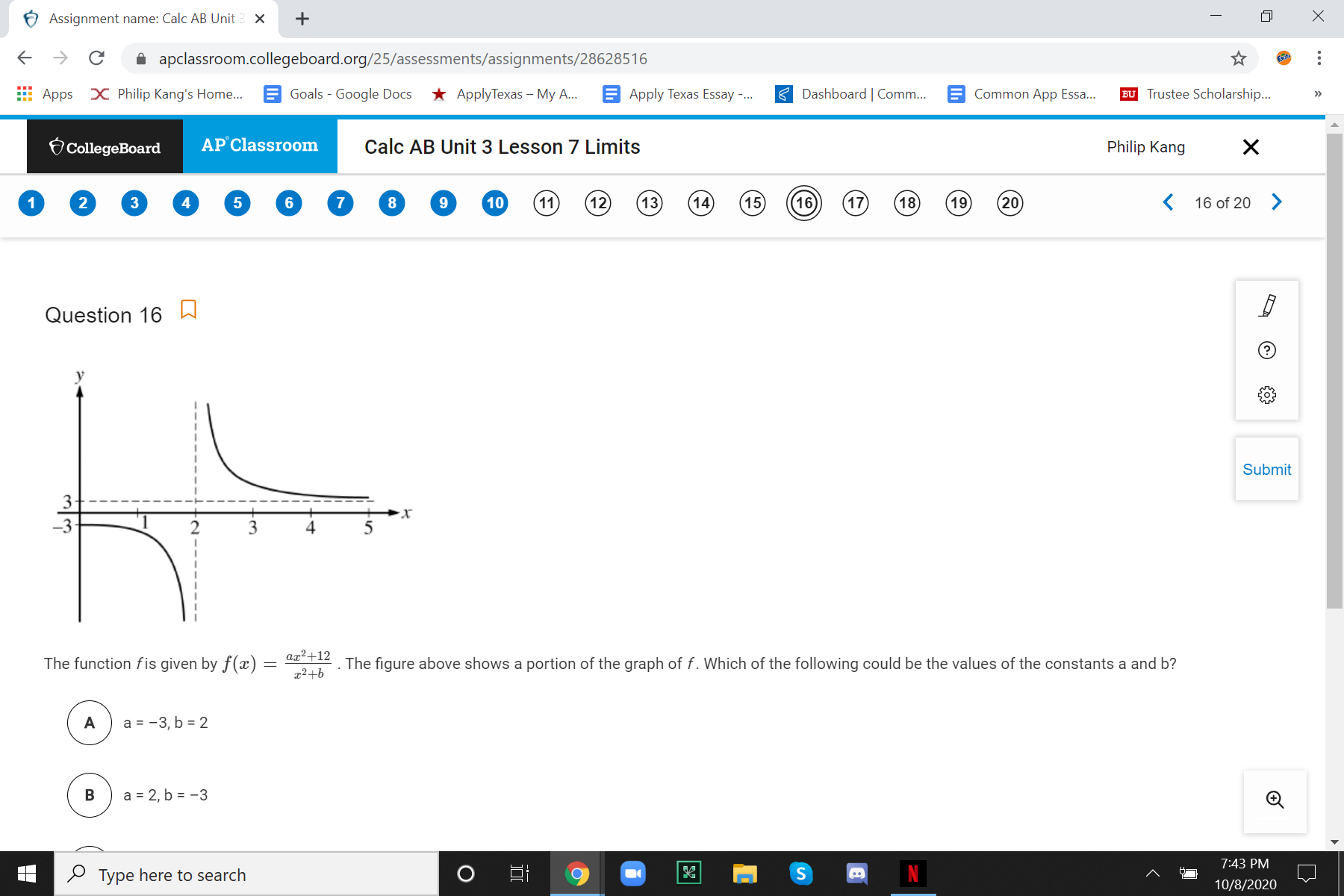Click the CollegeBoard acorn logo
Image resolution: width=1344 pixels, height=896 pixels.
click(x=57, y=146)
